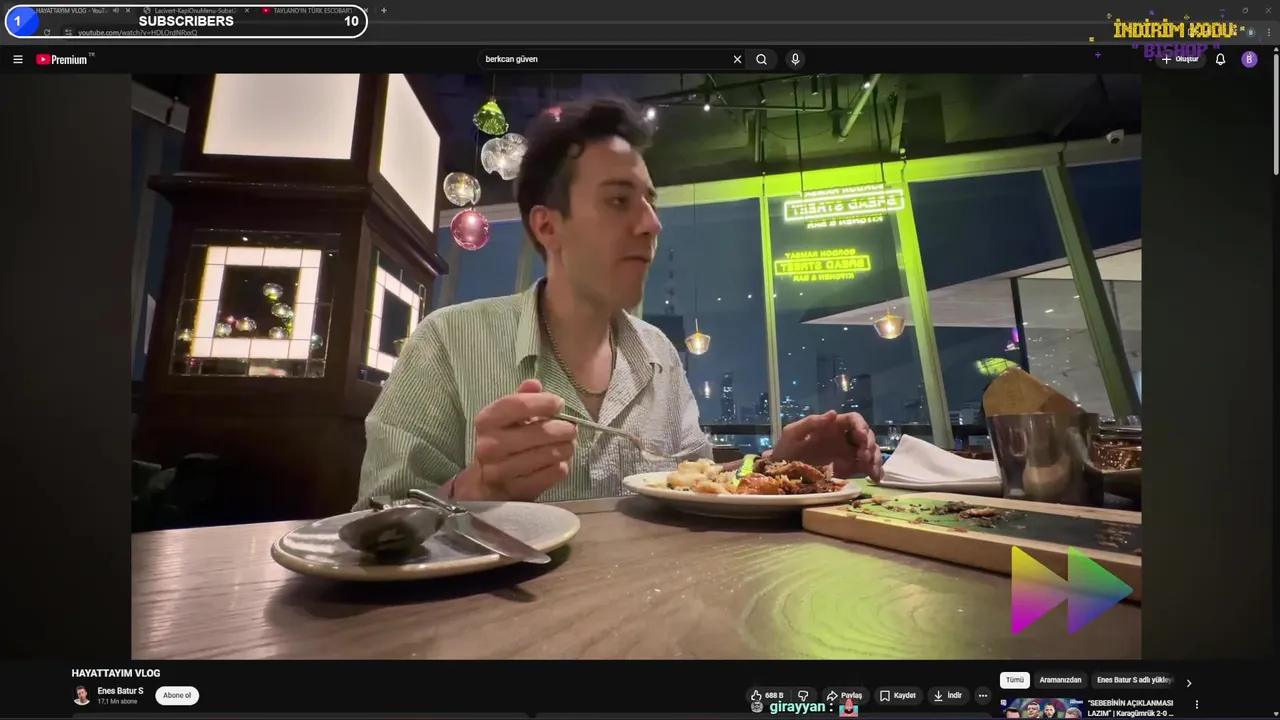Open the Enes Batur S channel avatar
Viewport: 1280px width, 720px height.
(81, 695)
